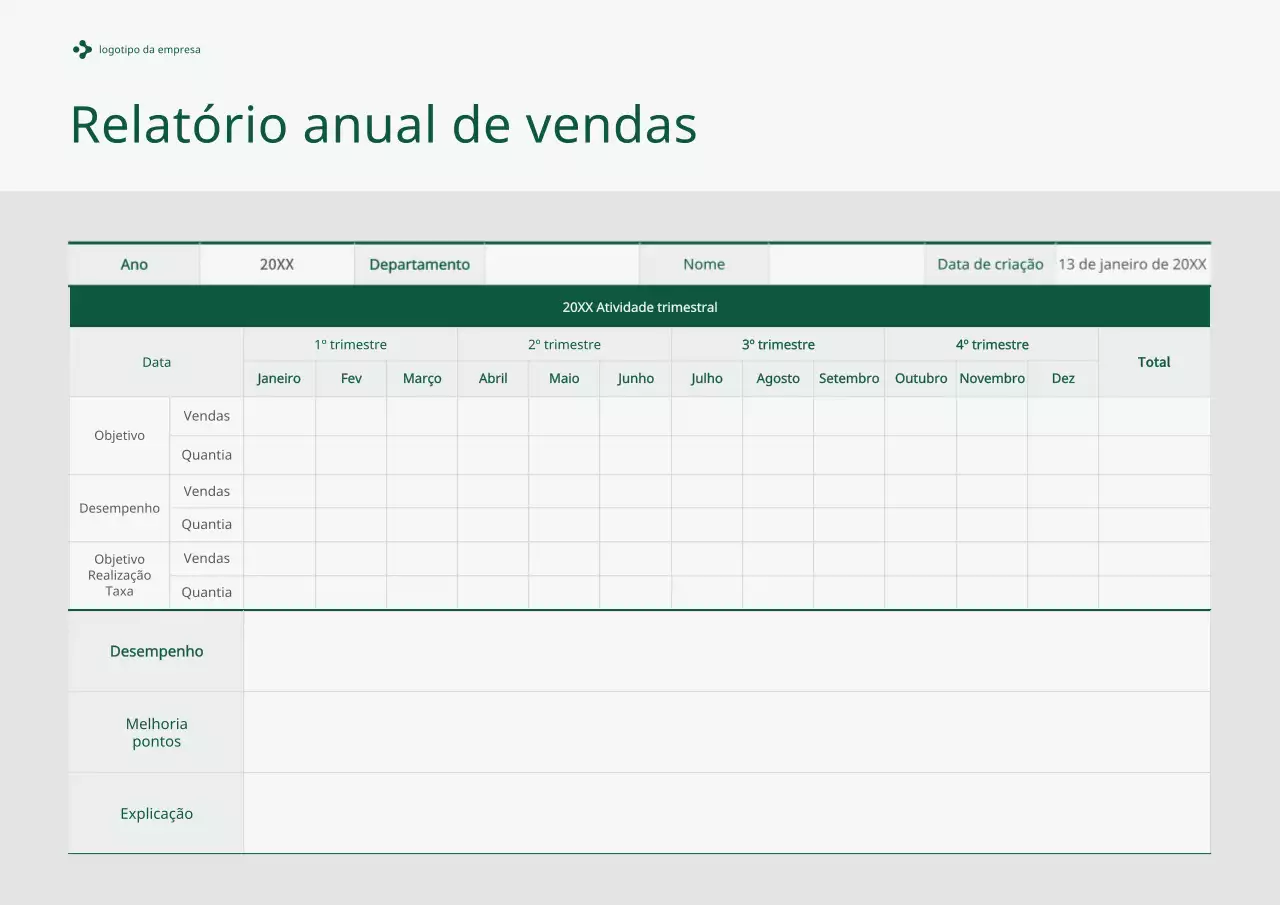The height and width of the screenshot is (905, 1280).
Task: Select the 'Julho' month header
Action: 707,378
